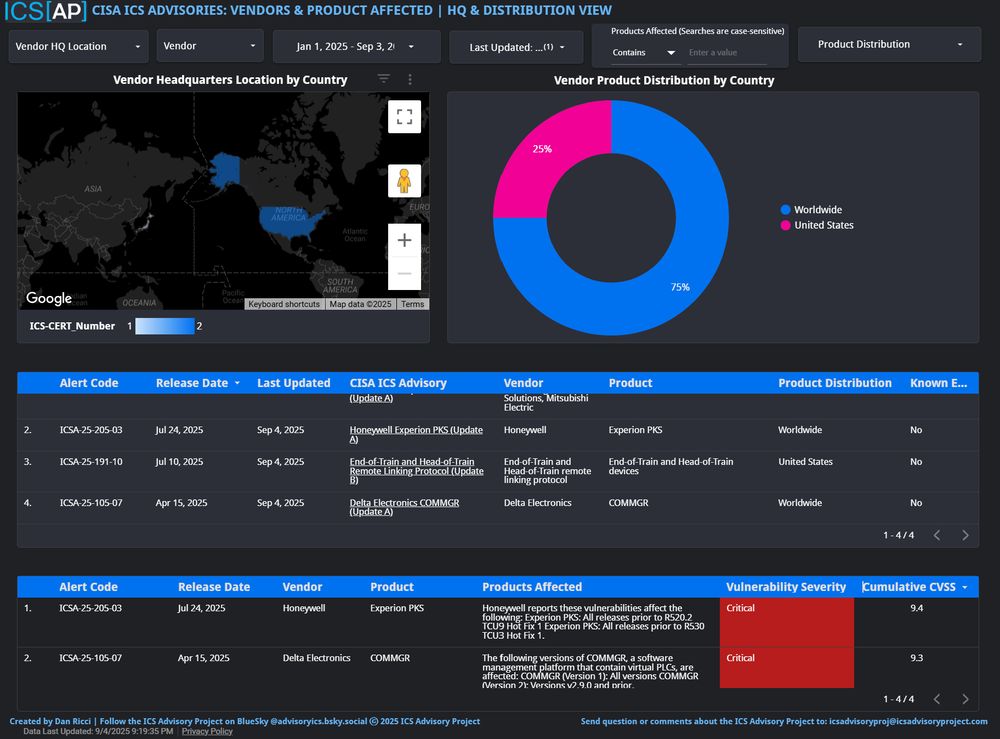Expand the Contains match-type dropdown
This screenshot has height=739, width=1000.
coord(643,52)
